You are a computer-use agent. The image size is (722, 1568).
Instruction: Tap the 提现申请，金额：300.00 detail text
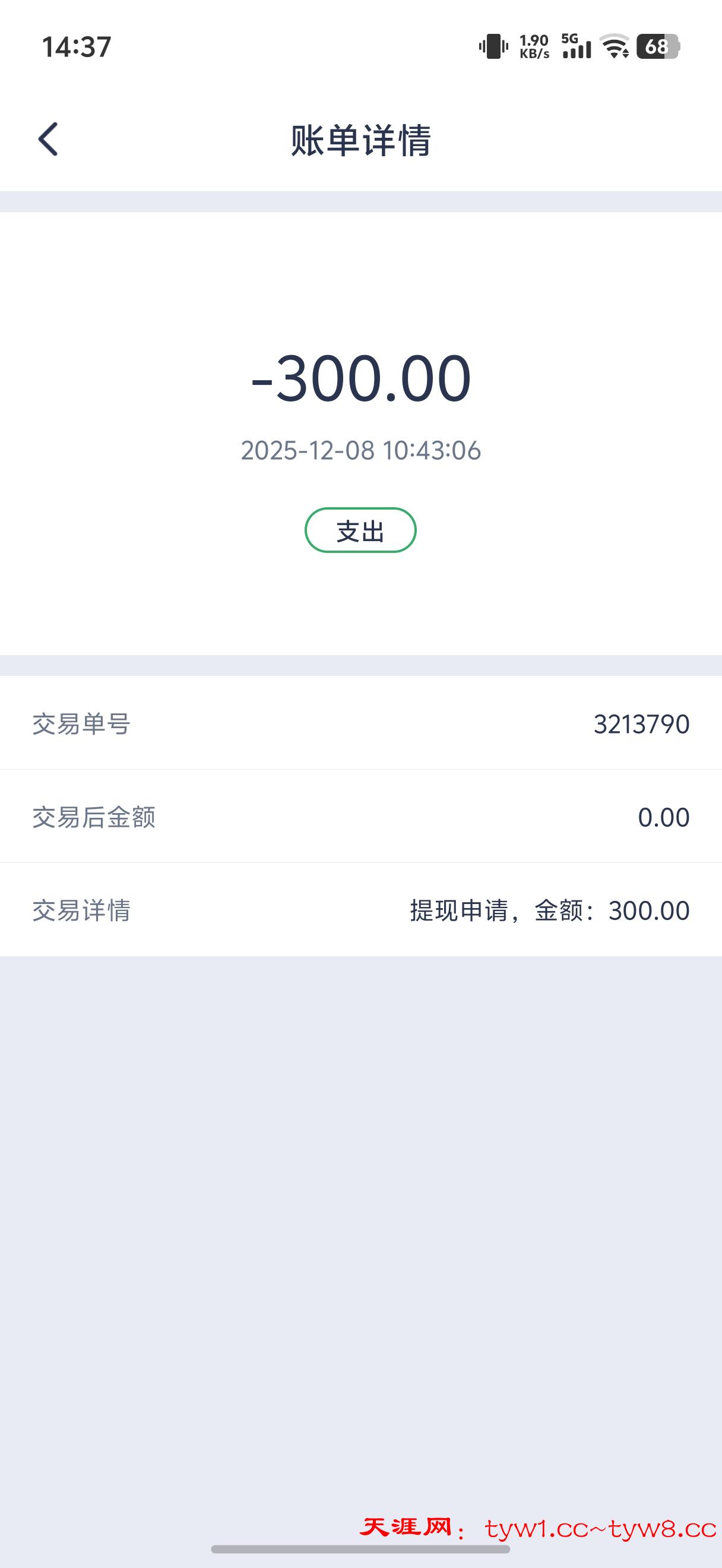(549, 911)
